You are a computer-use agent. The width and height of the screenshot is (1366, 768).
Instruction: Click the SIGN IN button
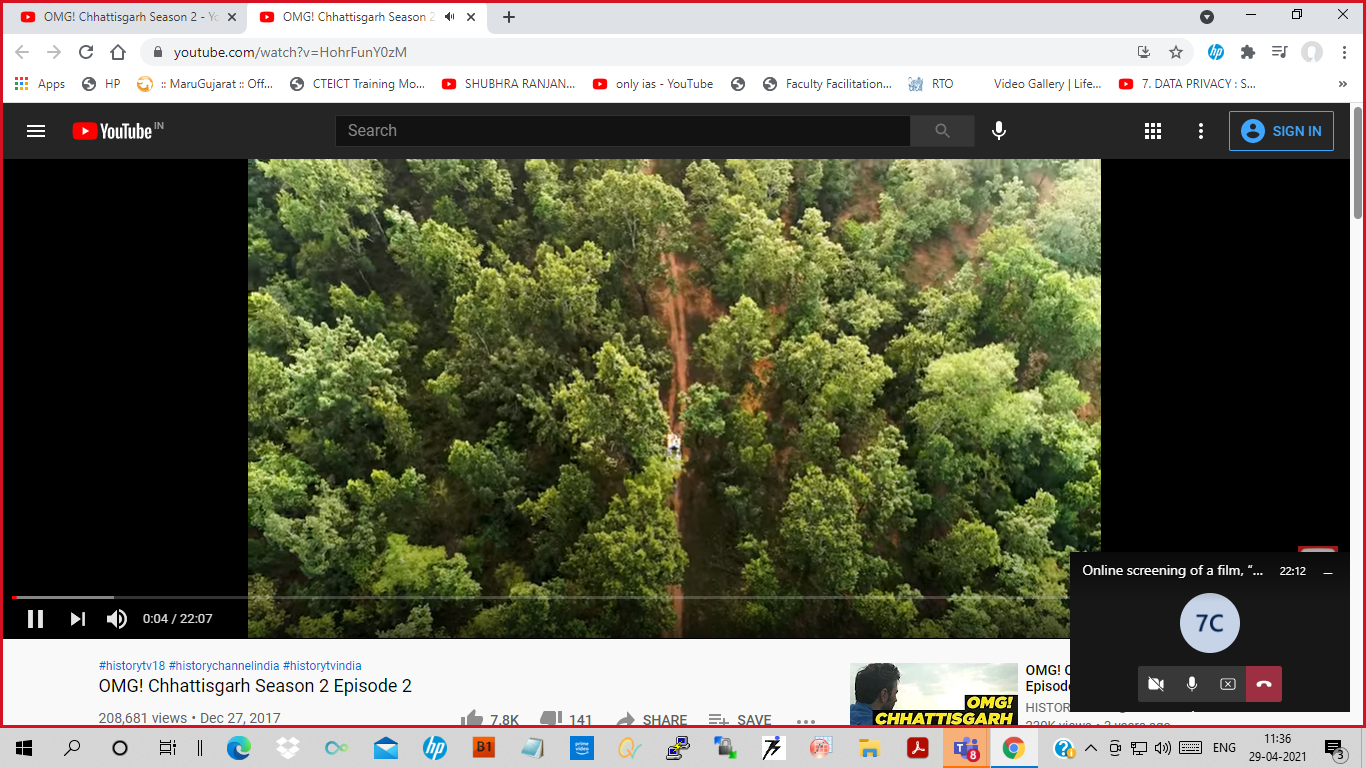click(1281, 131)
